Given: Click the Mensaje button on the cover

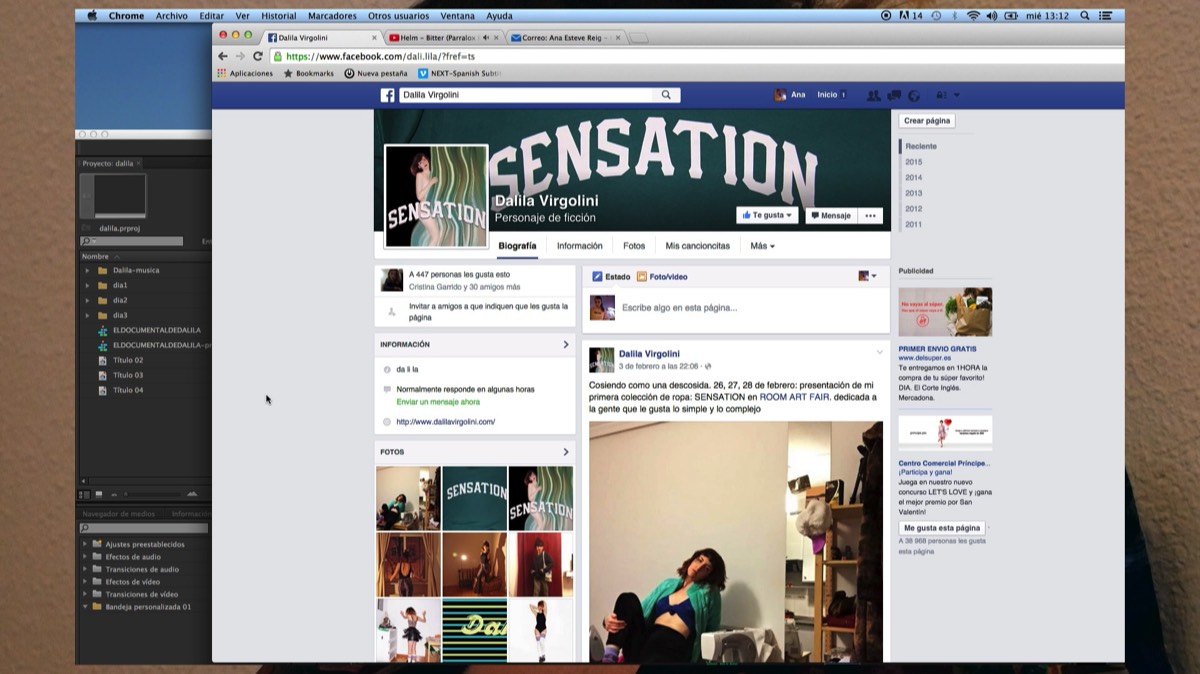Looking at the screenshot, I should pos(830,216).
